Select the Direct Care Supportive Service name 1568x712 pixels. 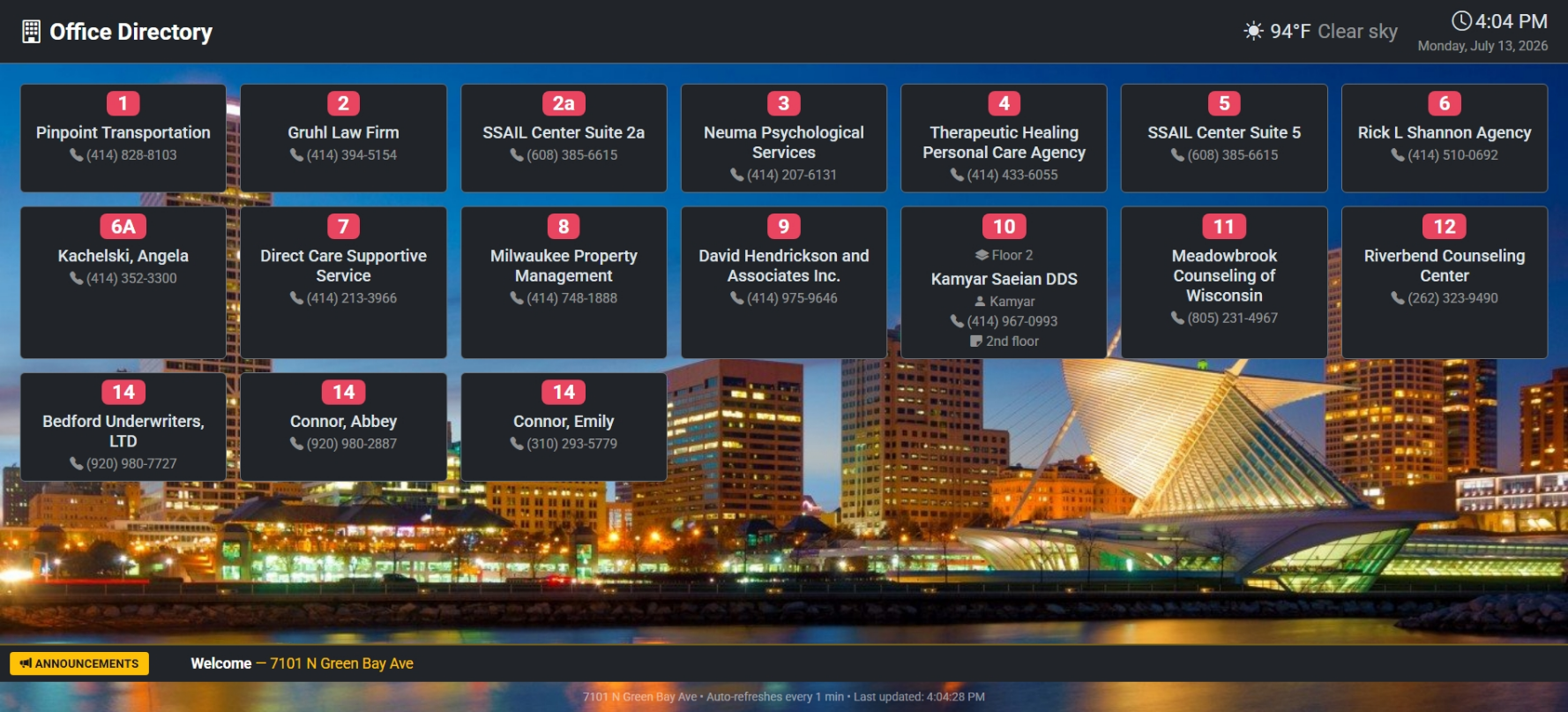coord(344,266)
